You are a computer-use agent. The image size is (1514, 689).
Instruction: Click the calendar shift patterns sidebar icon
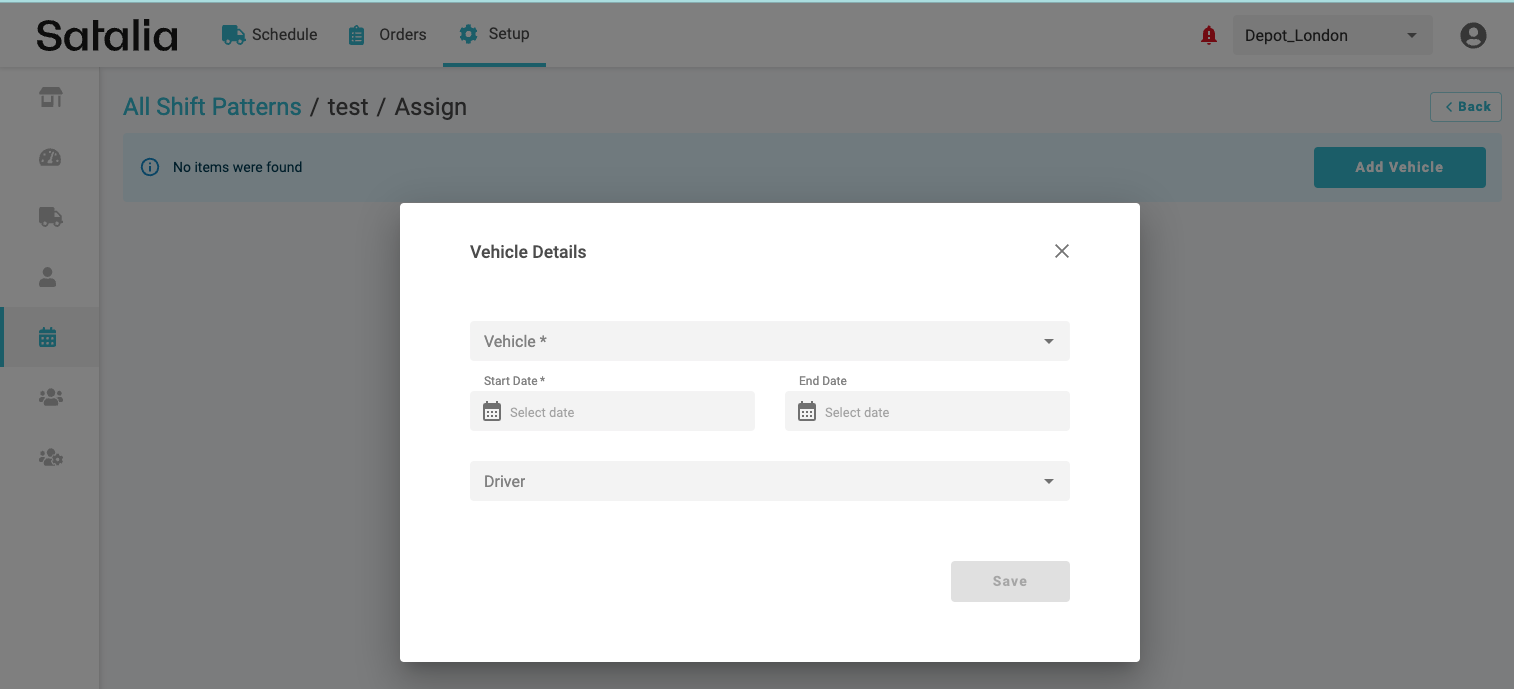tap(48, 337)
